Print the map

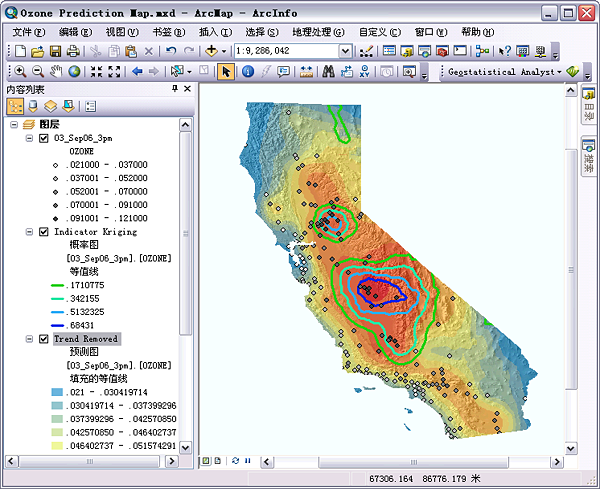click(x=73, y=51)
